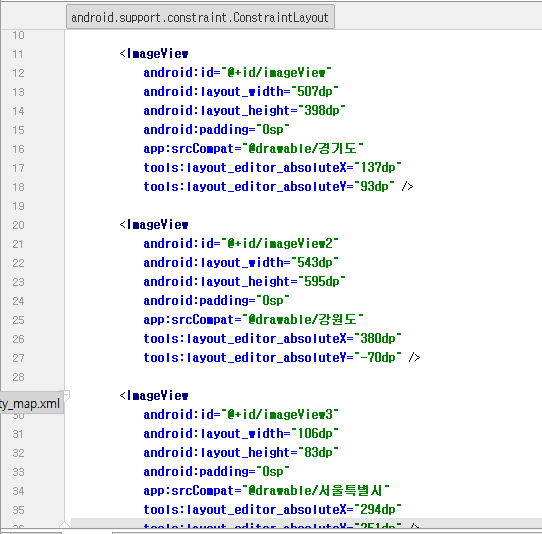Viewport: 542px width, 534px height.
Task: Click the layout_width="507dp" value
Action: click(314, 92)
